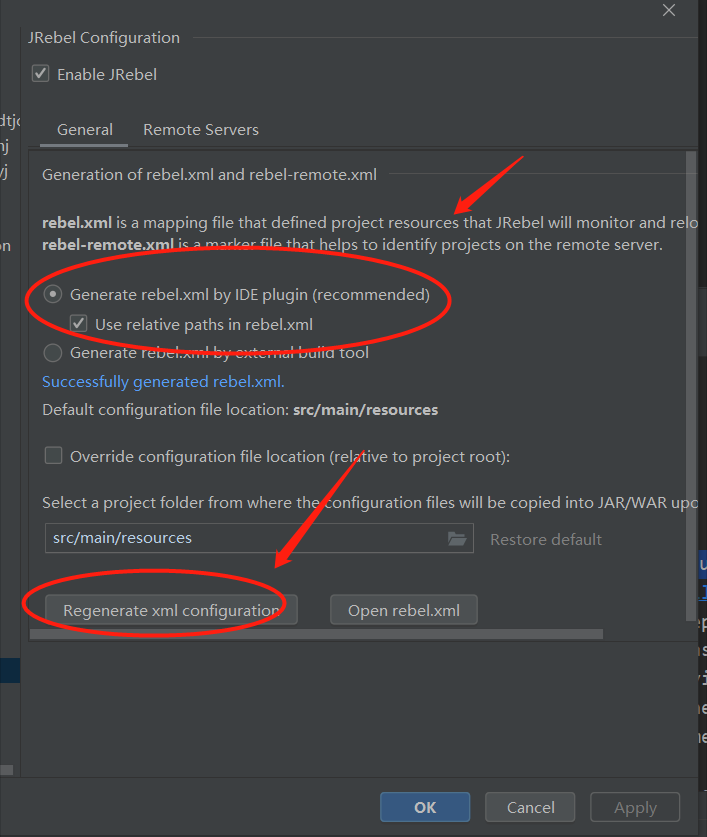Toggle Use relative paths in rebel.xml
Image resolution: width=707 pixels, height=837 pixels.
pos(78,324)
